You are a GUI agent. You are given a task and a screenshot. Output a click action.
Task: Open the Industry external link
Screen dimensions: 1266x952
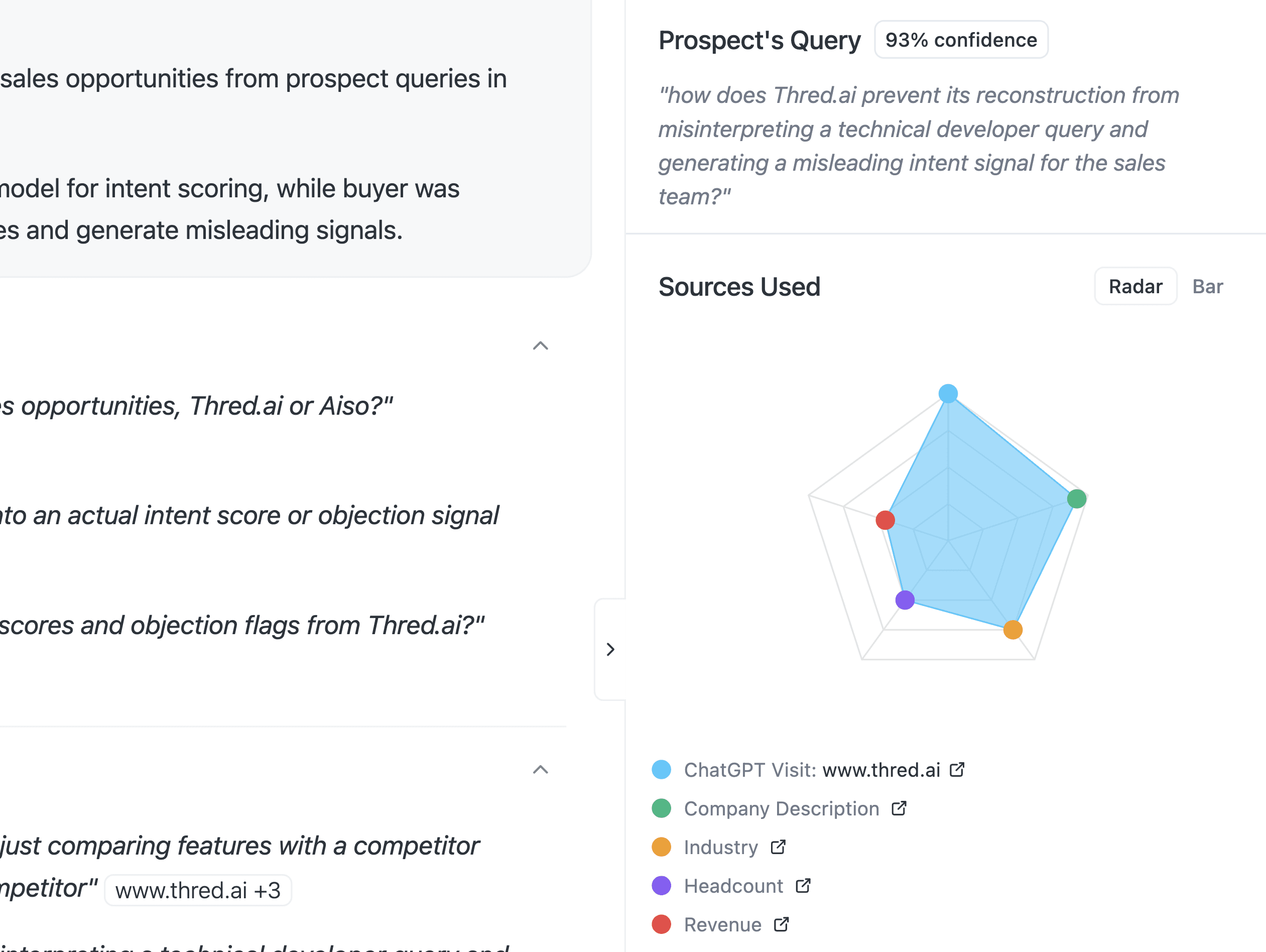[x=778, y=847]
